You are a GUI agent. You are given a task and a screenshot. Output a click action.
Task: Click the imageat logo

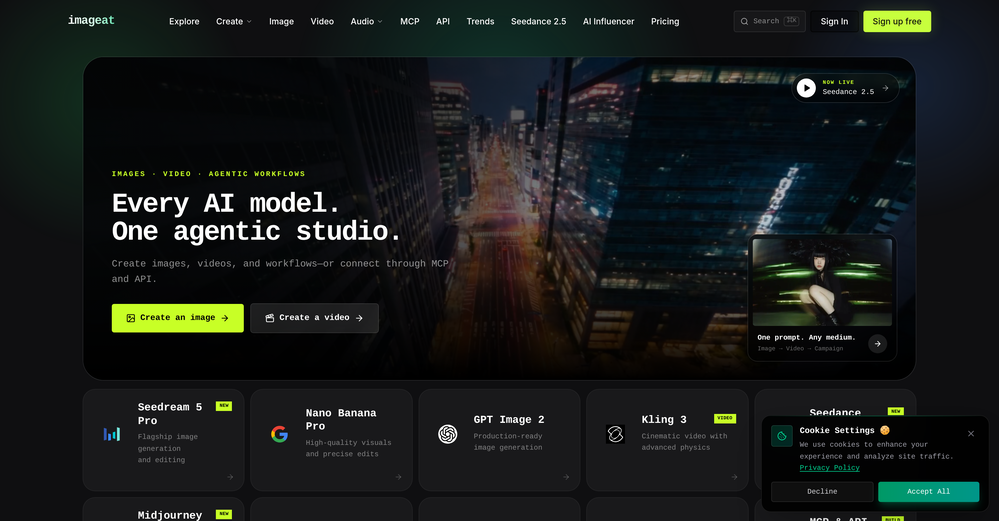[91, 20]
